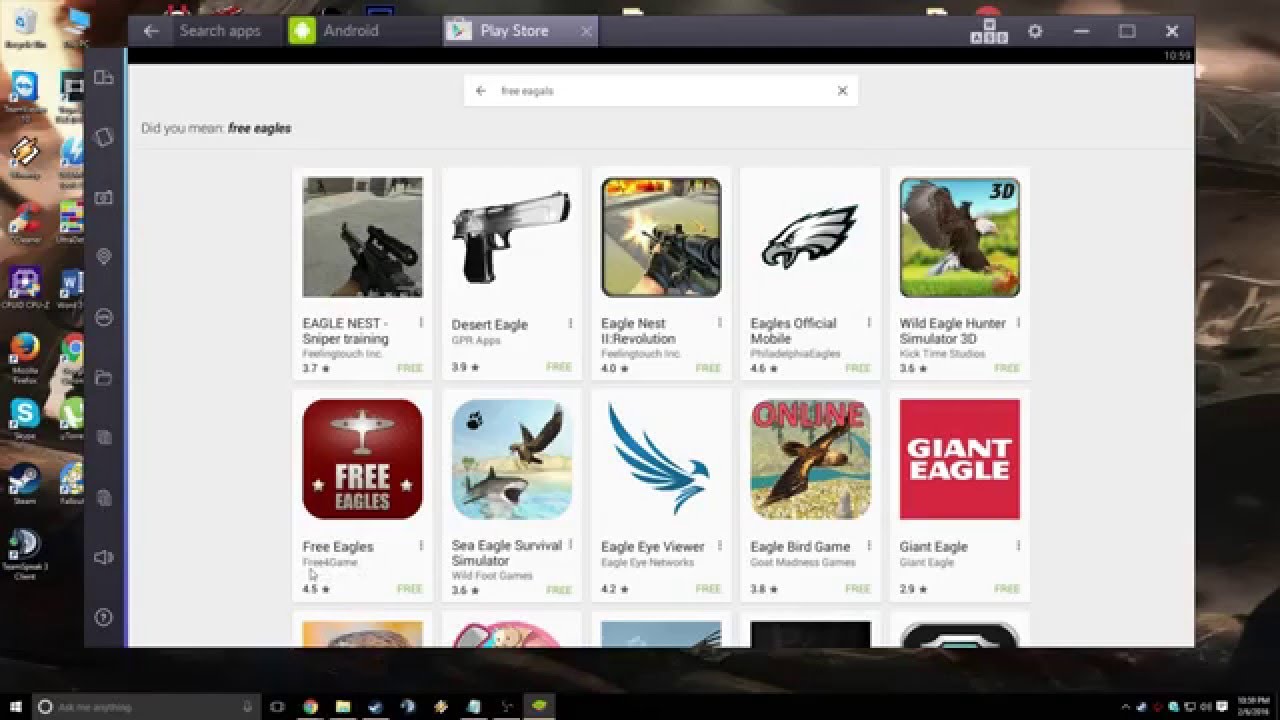1280x720 pixels.
Task: Open the three-dot menu on Sea Eagle Survival Simulator
Action: tap(570, 545)
